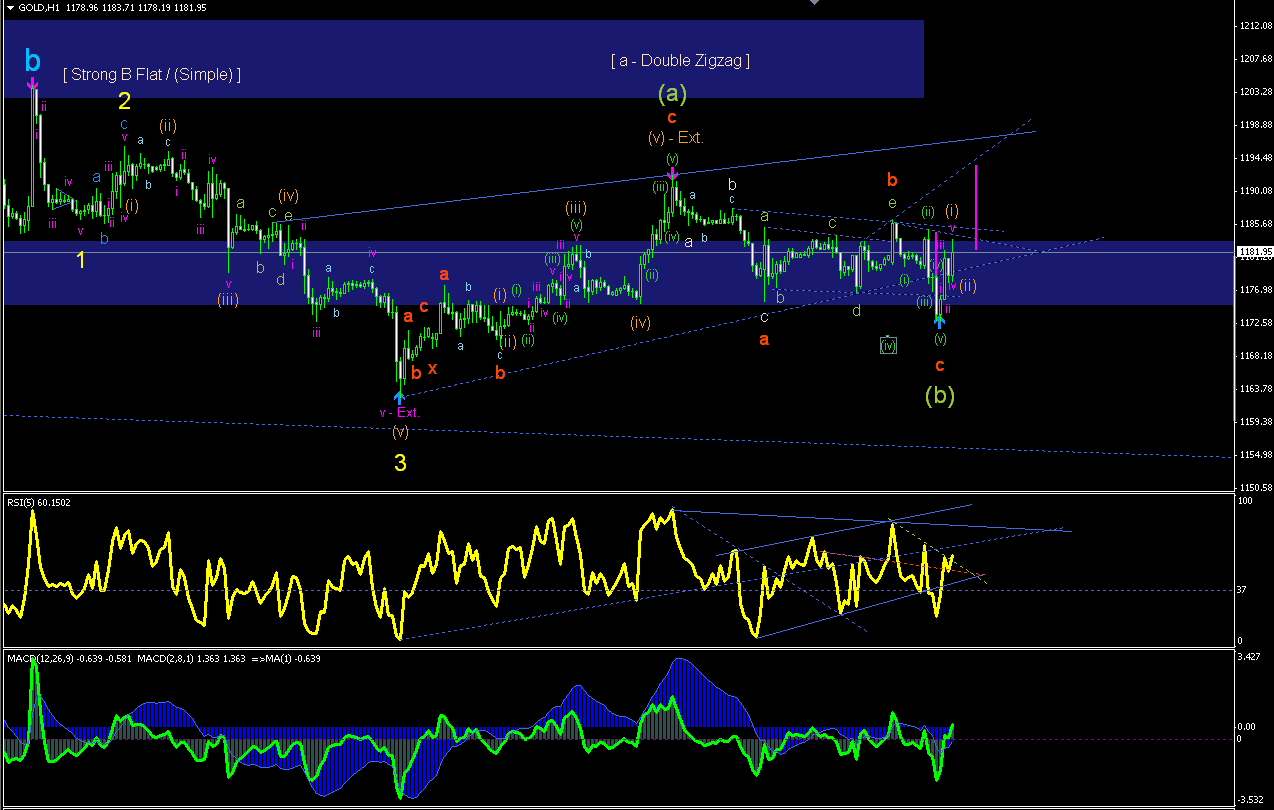
Task: Click the RSI scale value 100
Action: point(1244,500)
